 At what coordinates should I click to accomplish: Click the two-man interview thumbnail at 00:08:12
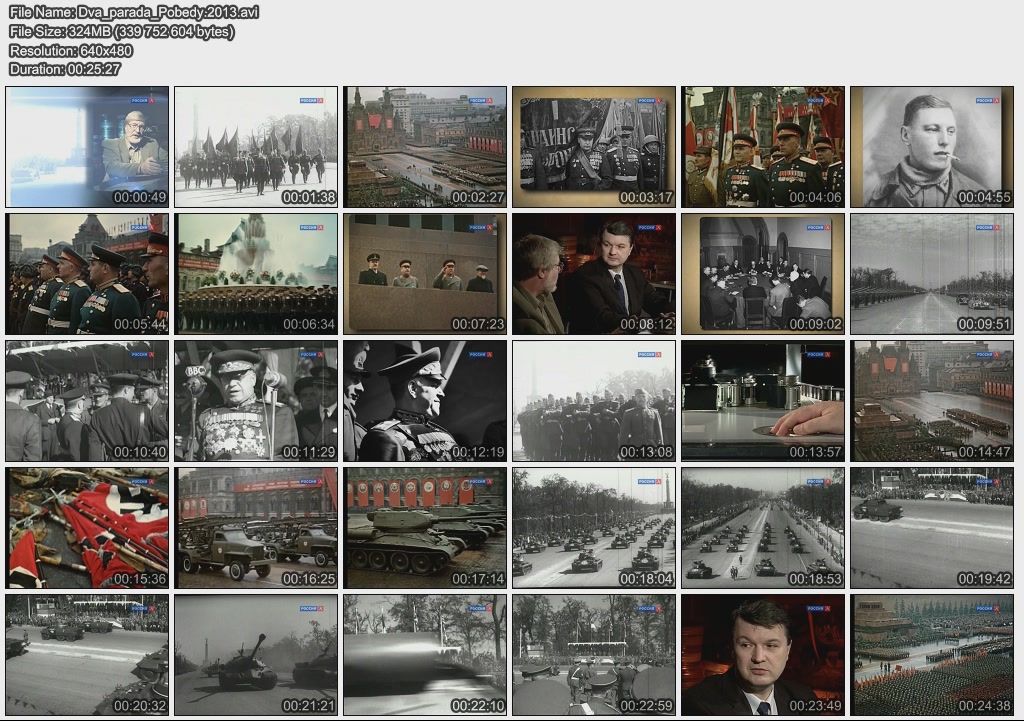(x=594, y=273)
